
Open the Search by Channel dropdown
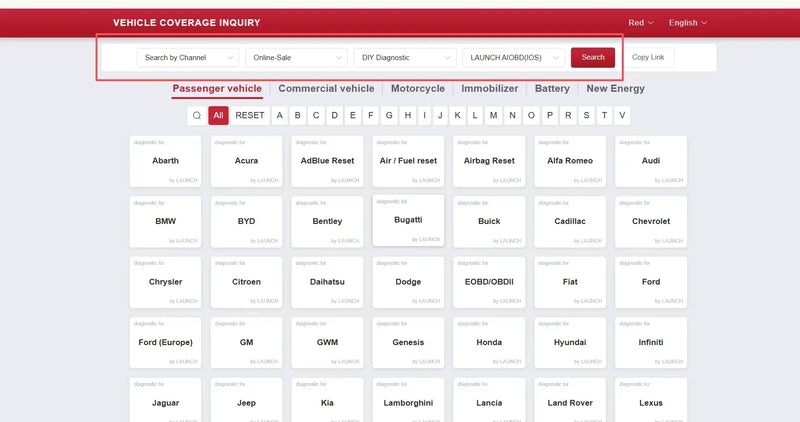tap(188, 58)
